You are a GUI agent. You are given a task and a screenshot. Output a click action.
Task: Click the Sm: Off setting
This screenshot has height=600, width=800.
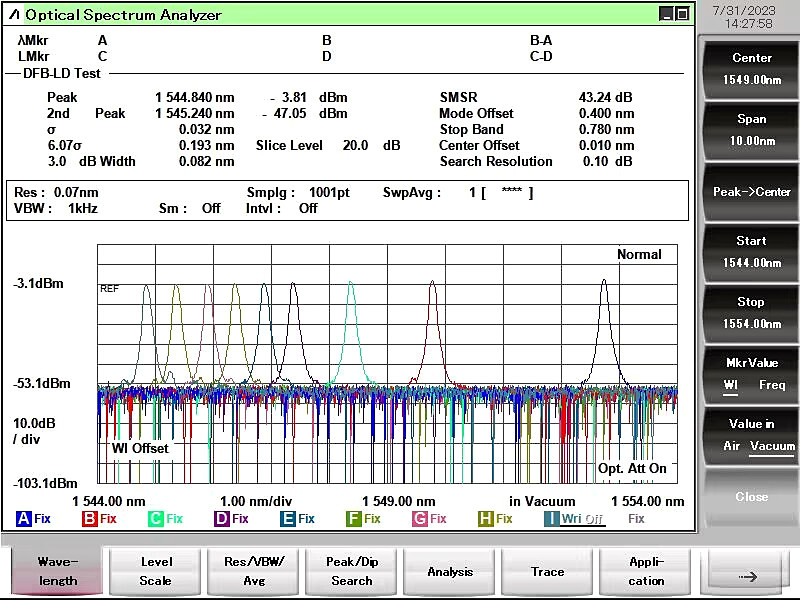190,208
